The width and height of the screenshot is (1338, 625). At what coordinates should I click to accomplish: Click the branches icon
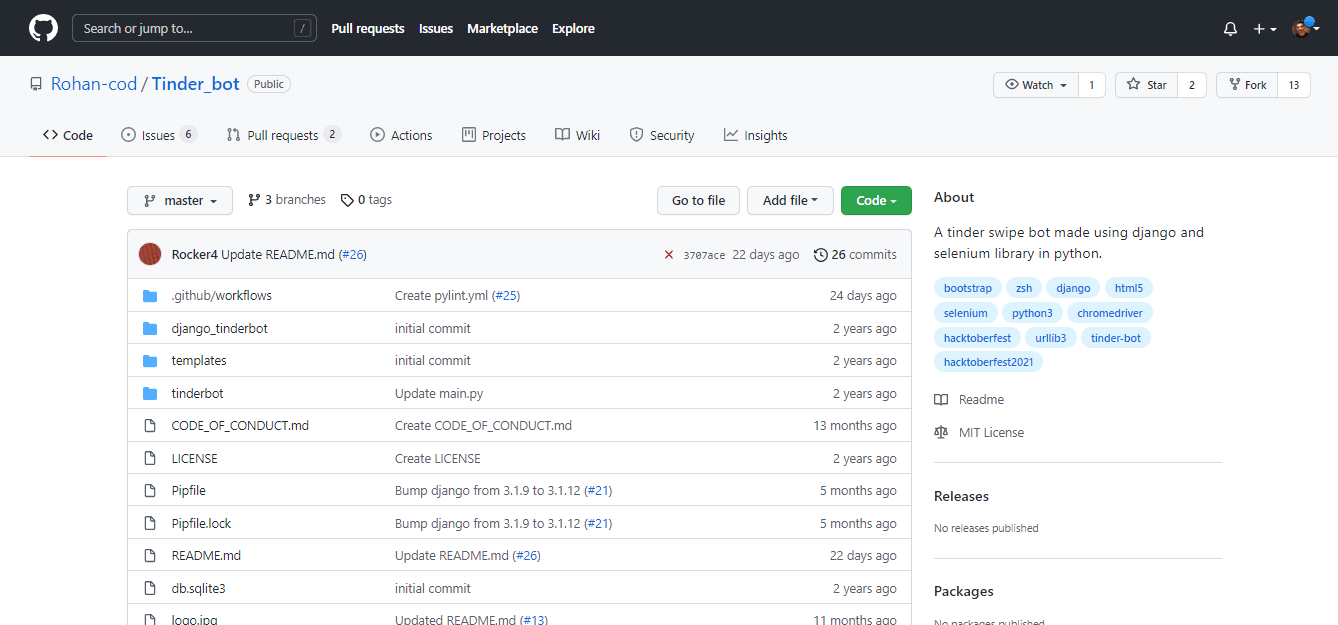(254, 200)
